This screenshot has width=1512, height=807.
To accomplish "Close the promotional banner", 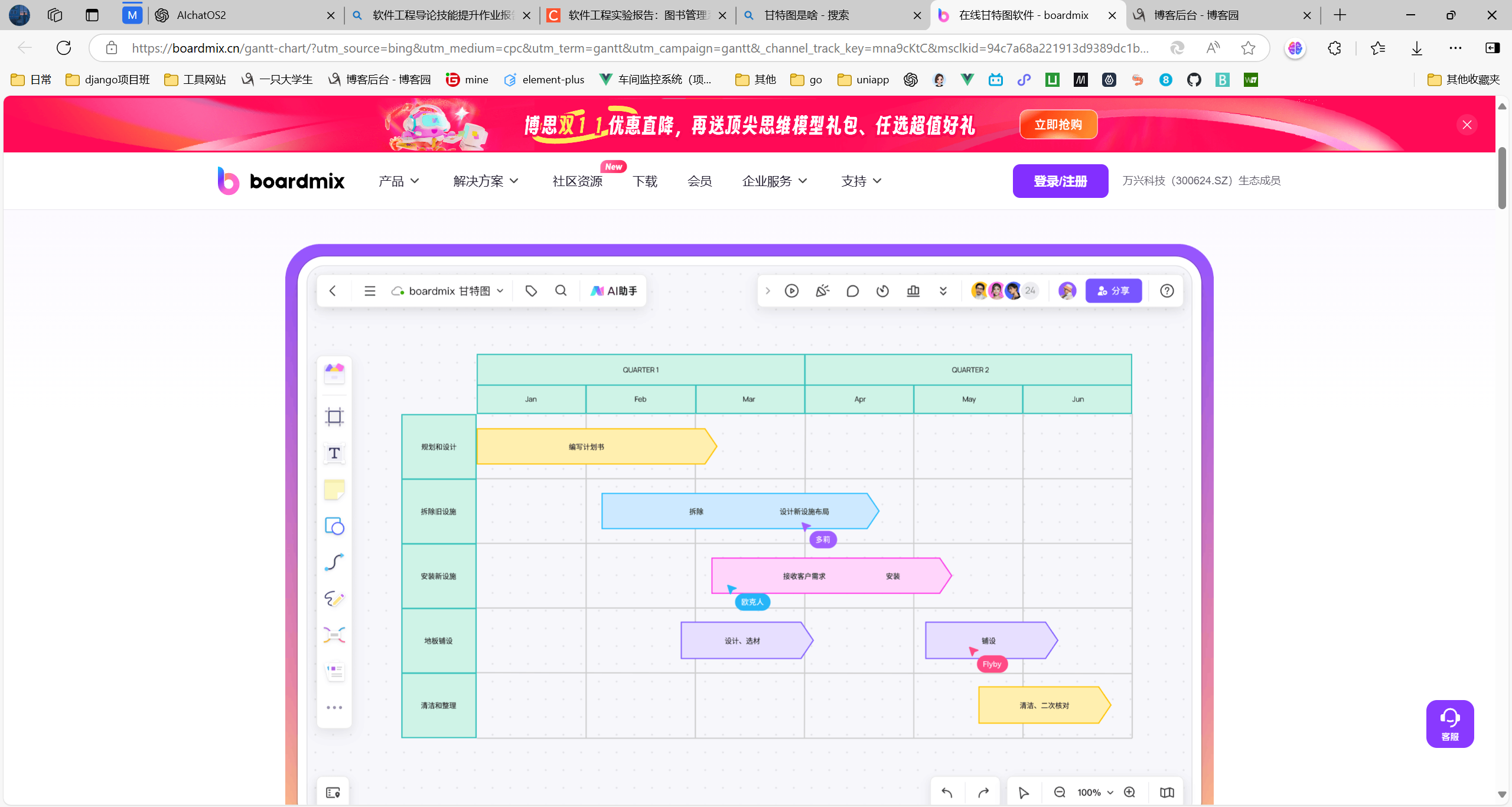I will (1467, 125).
